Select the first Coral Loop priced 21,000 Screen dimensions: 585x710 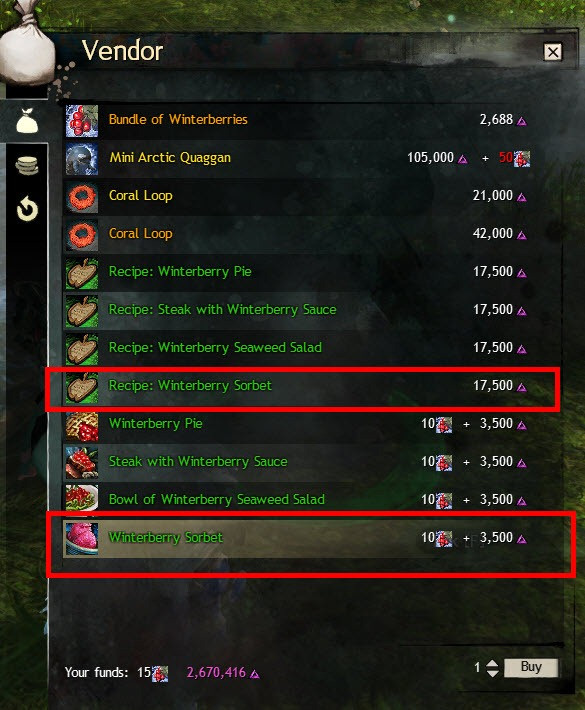tap(312, 197)
